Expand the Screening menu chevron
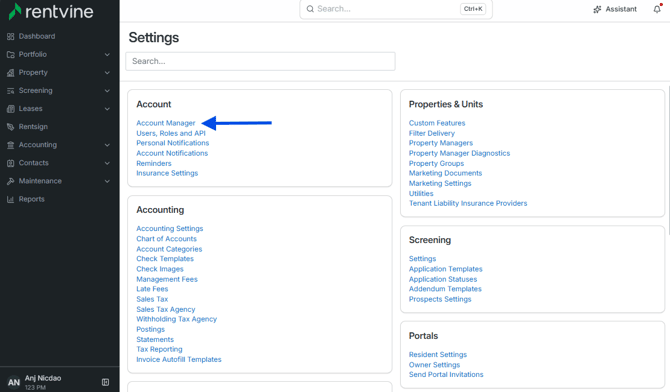 107,91
